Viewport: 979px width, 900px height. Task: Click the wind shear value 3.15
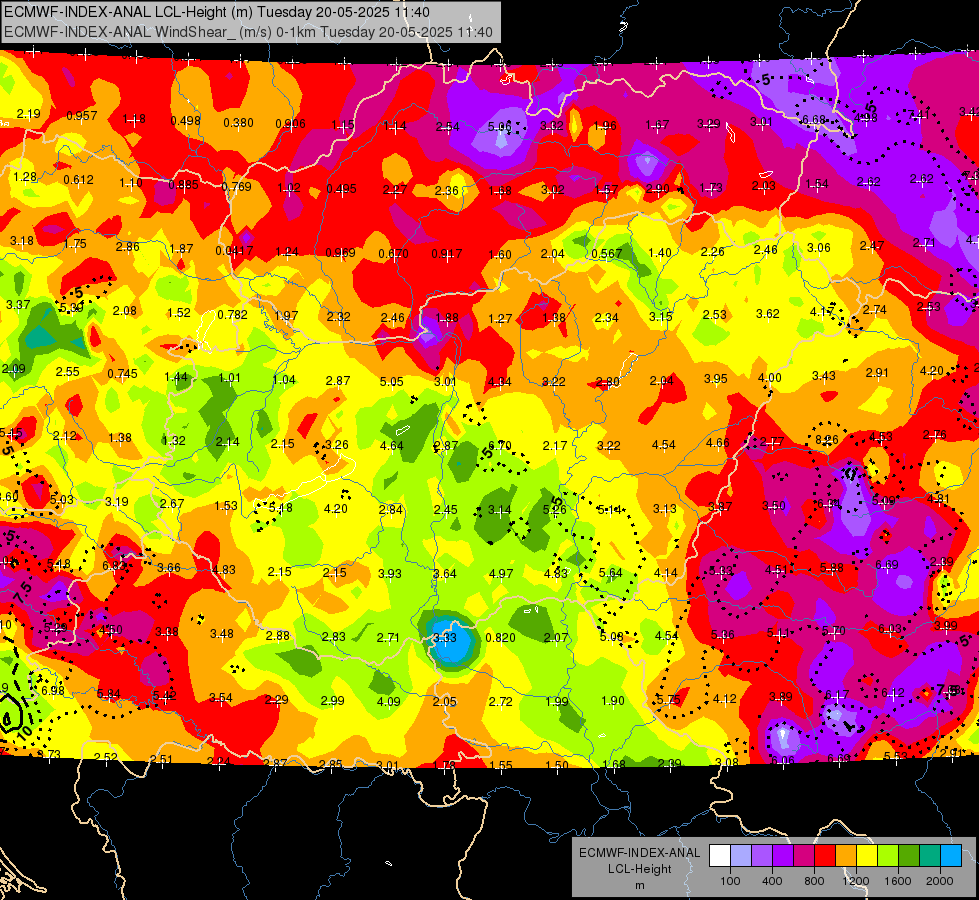661,317
